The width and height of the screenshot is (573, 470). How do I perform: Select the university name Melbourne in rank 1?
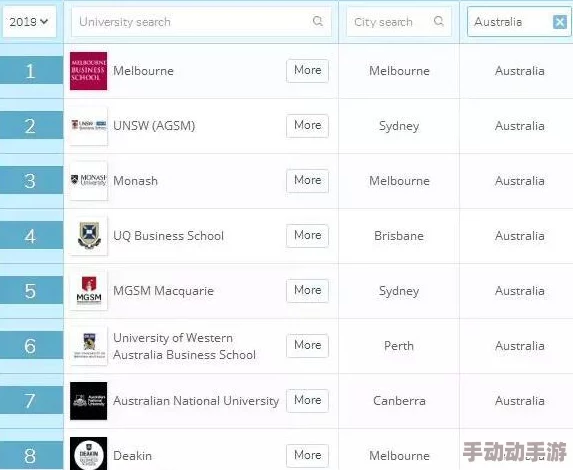[143, 71]
